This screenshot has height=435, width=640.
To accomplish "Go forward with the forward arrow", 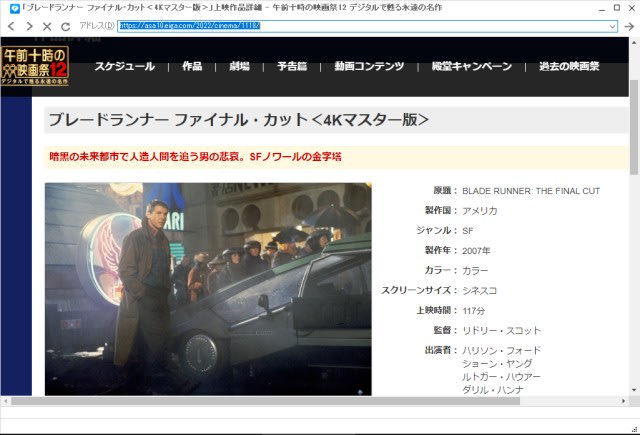I will point(29,26).
